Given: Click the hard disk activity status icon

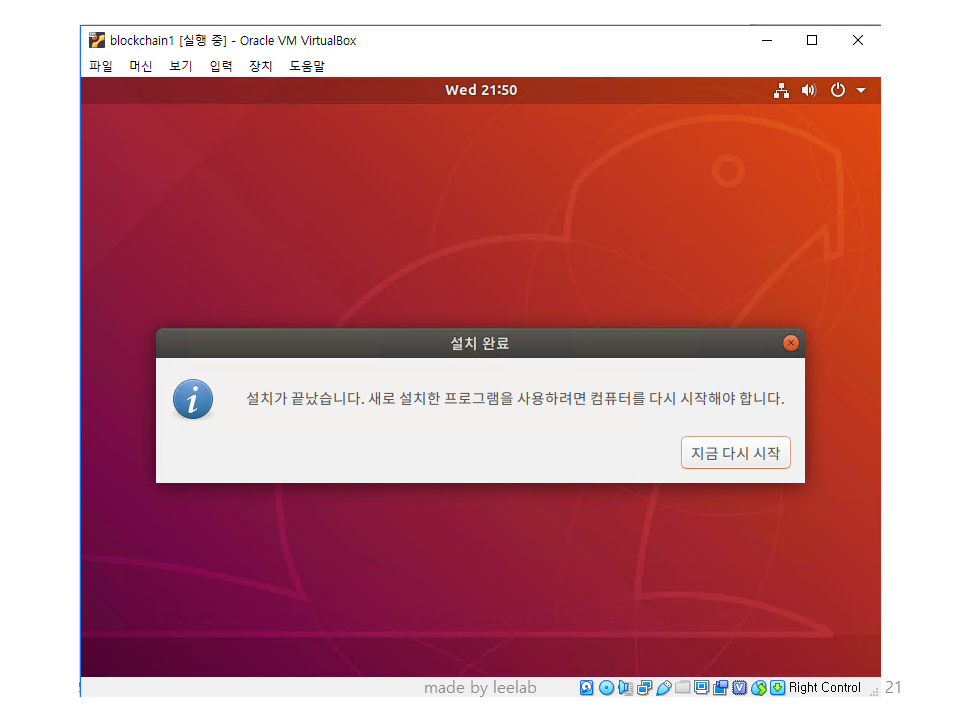Looking at the screenshot, I should pos(587,688).
